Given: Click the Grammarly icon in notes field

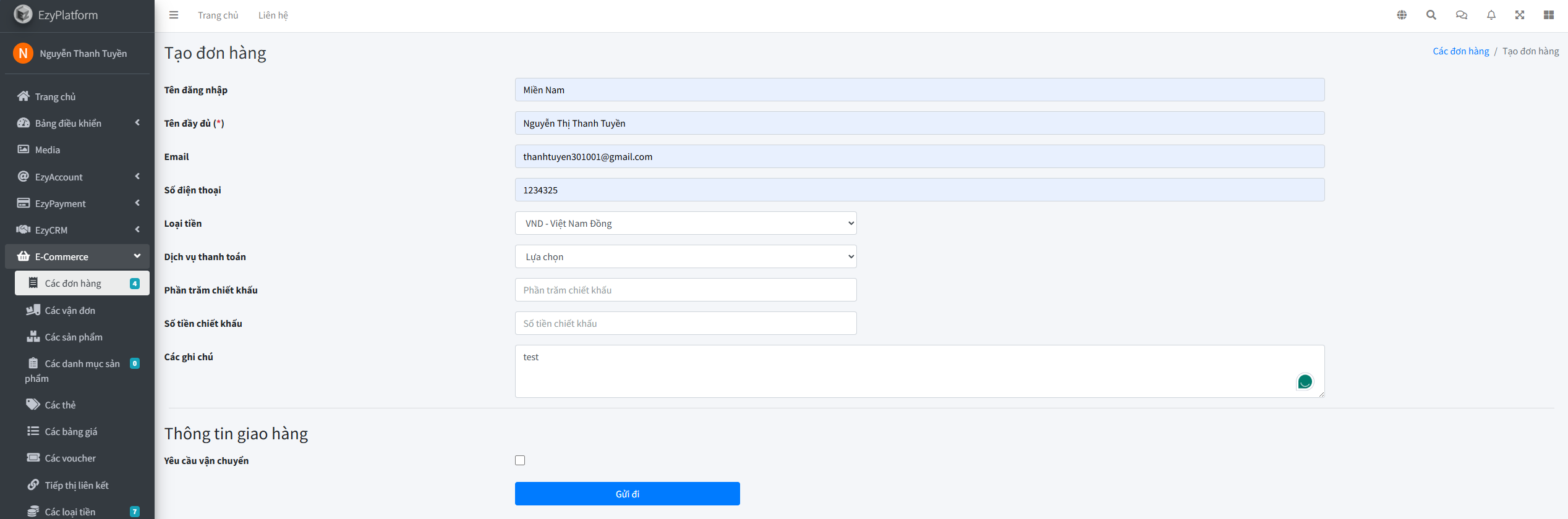Looking at the screenshot, I should click(x=1305, y=382).
